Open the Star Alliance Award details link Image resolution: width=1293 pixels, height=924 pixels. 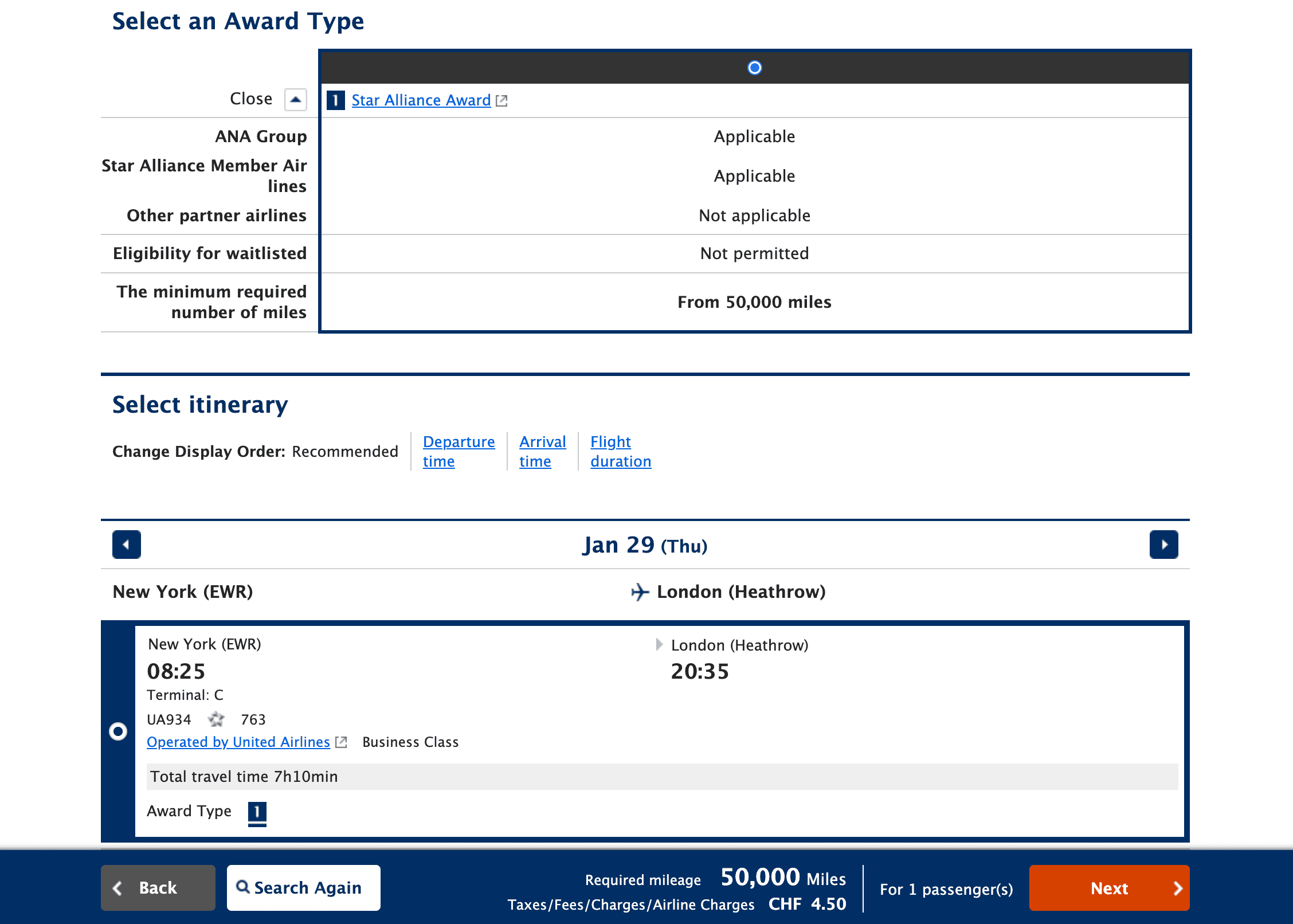coord(420,100)
